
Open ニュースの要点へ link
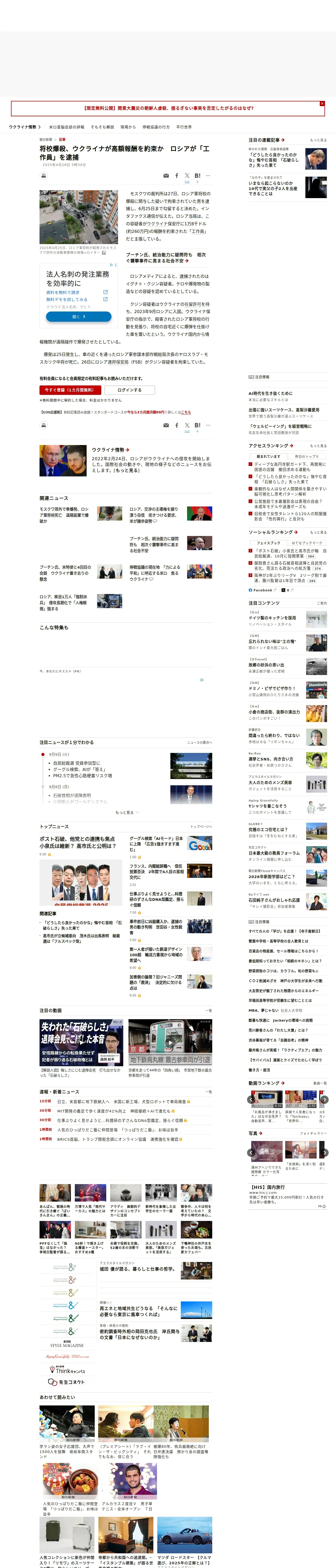[x=200, y=743]
